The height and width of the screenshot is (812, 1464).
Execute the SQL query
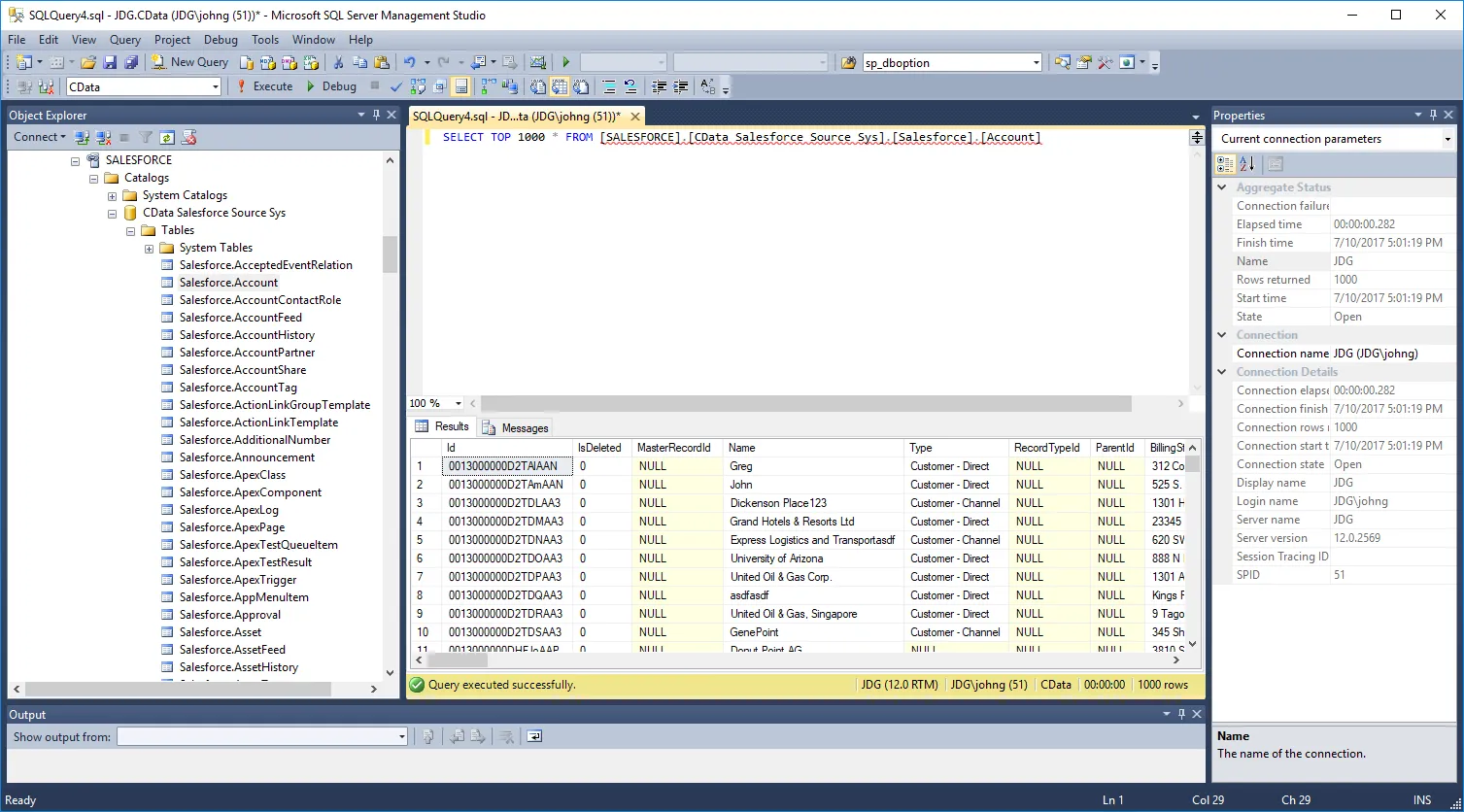click(264, 85)
